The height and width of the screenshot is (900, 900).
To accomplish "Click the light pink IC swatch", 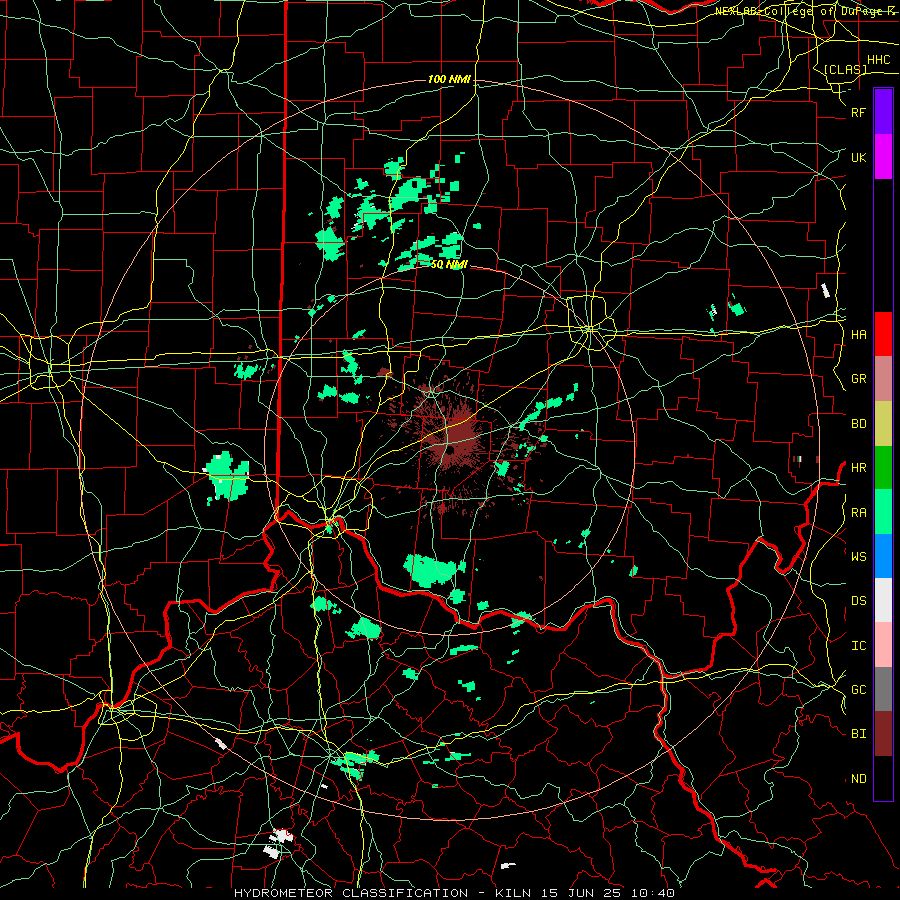I will 883,645.
